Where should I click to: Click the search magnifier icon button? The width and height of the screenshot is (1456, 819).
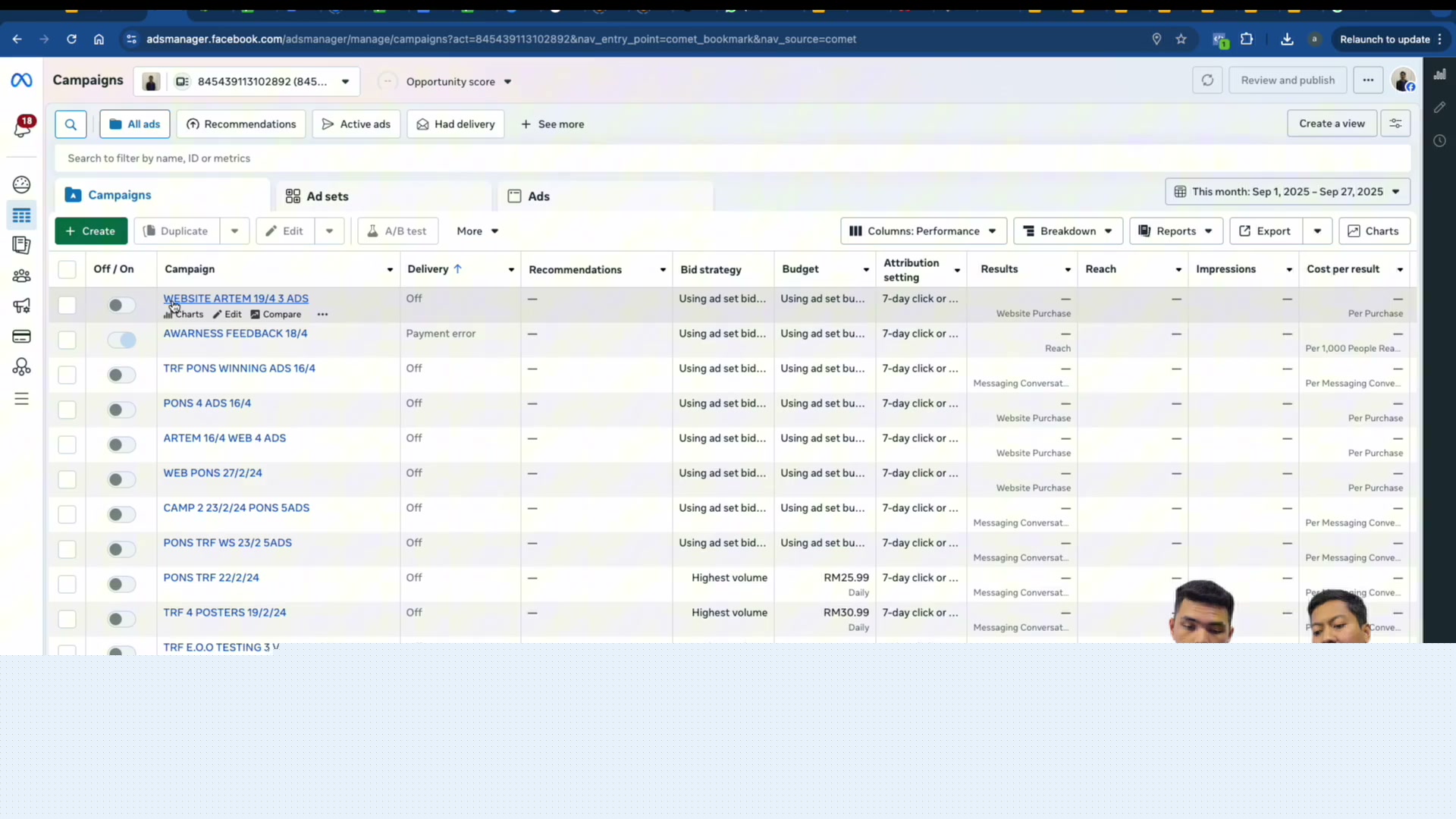(x=71, y=124)
